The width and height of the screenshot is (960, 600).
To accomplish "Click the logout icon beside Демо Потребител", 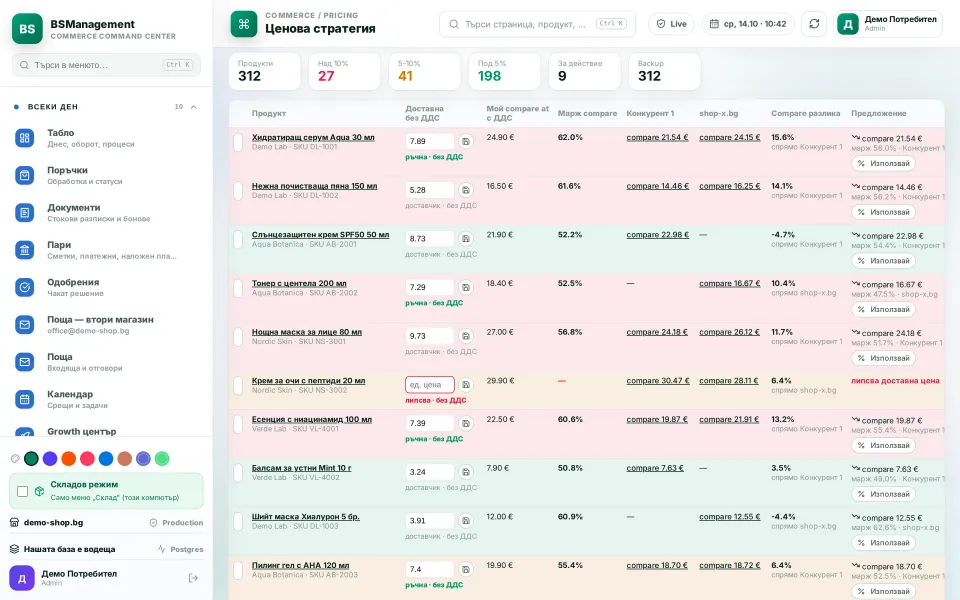I will pyautogui.click(x=193, y=578).
